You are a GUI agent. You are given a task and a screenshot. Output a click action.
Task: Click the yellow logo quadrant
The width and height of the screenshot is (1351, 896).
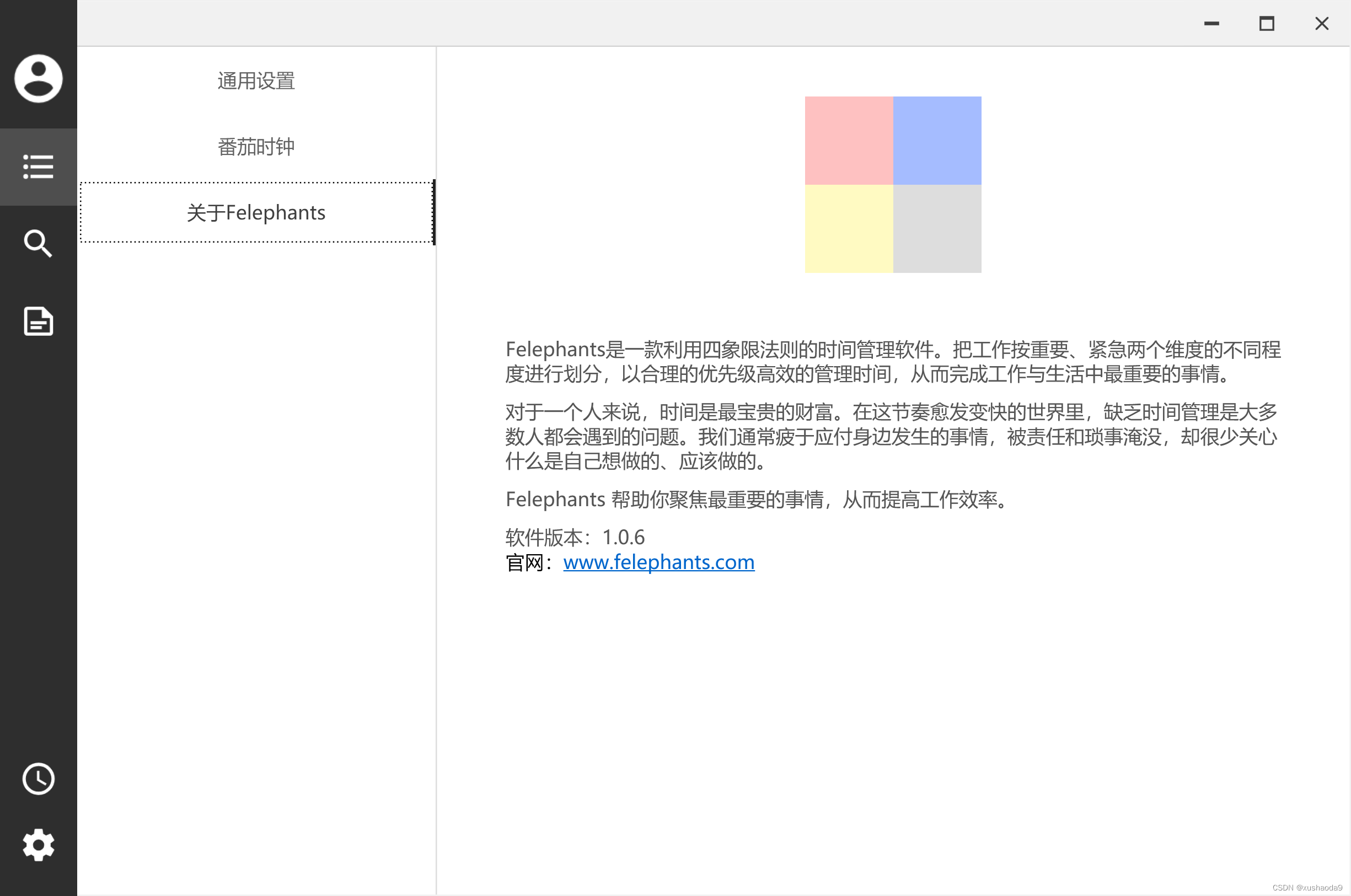point(849,229)
